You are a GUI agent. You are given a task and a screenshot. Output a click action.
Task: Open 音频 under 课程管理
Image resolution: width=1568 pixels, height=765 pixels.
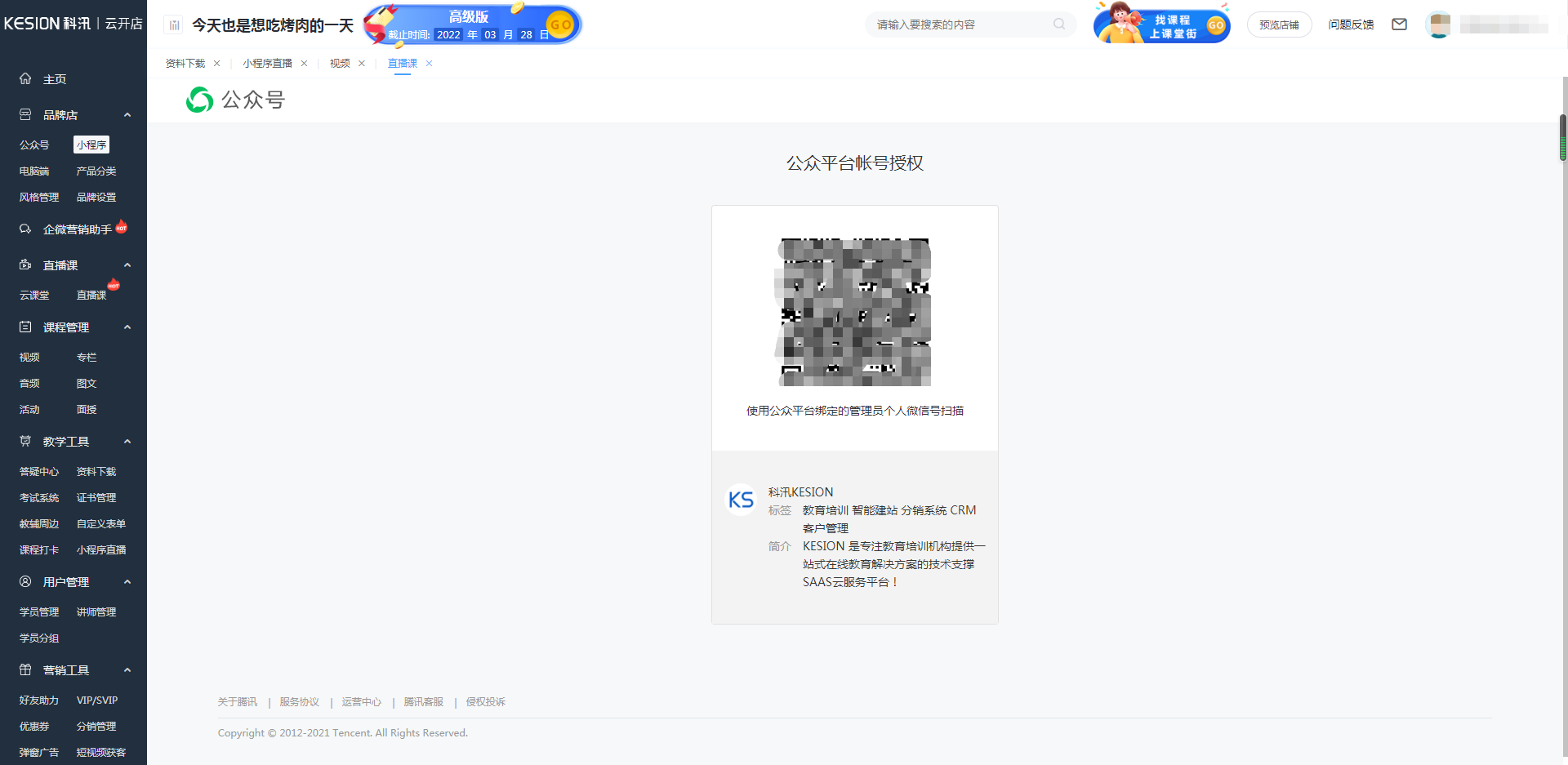tap(29, 383)
